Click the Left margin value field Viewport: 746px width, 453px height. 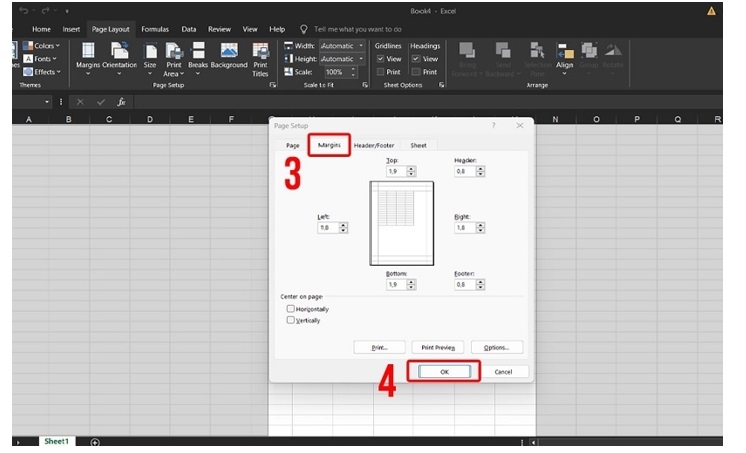327,228
